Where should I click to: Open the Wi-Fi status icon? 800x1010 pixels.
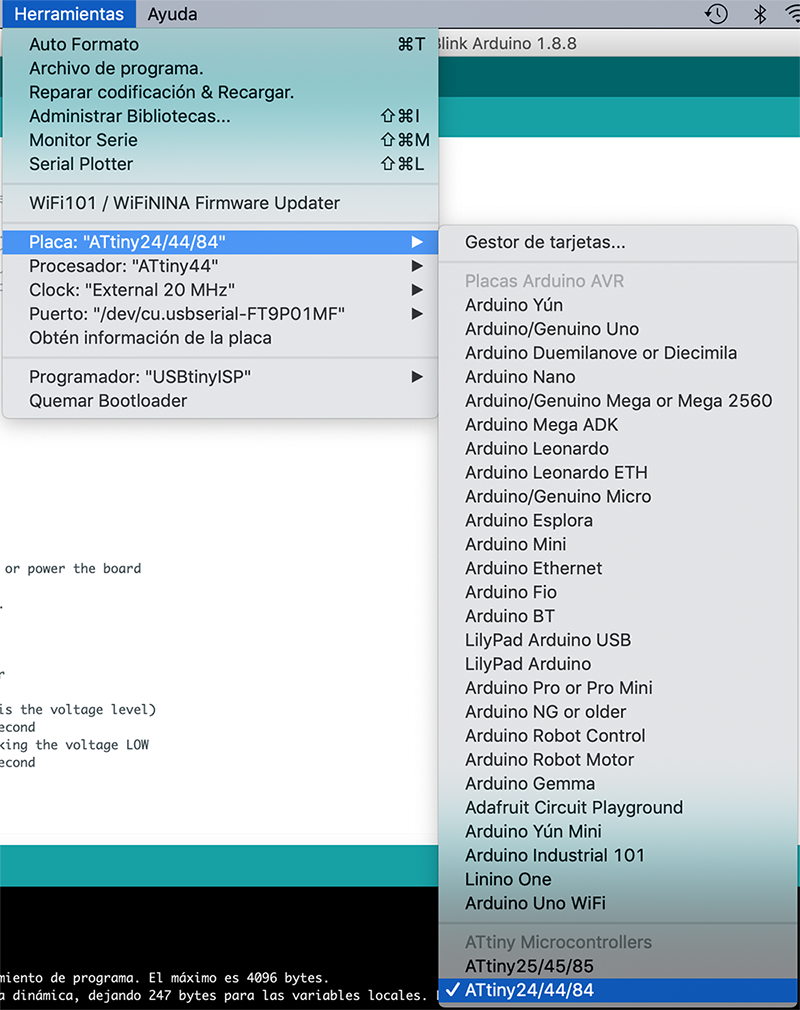792,14
